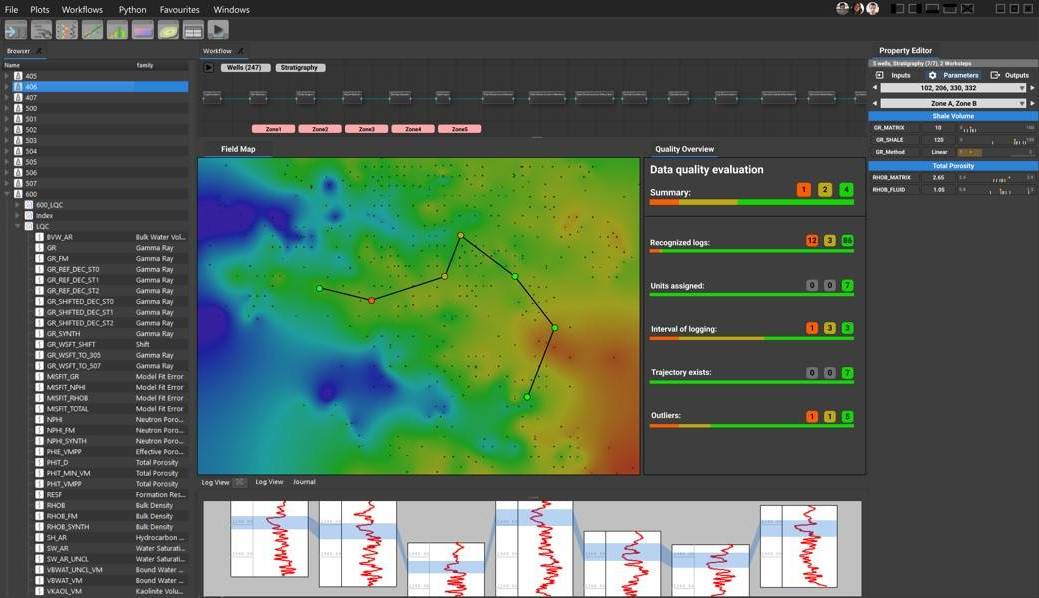
Task: Click the pin icon on Browser tab
Action: pyautogui.click(x=39, y=51)
